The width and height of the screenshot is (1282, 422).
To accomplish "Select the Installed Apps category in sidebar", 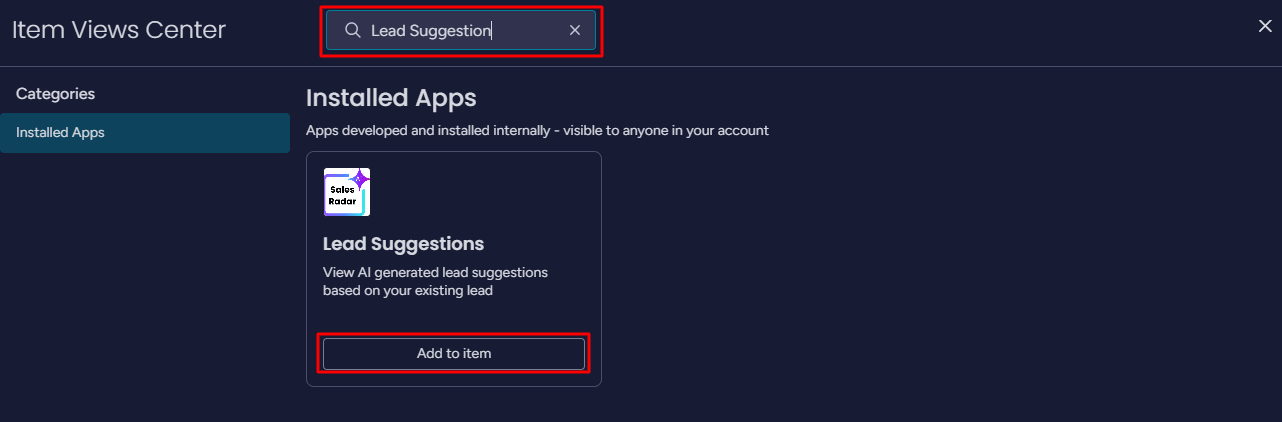I will click(x=145, y=133).
